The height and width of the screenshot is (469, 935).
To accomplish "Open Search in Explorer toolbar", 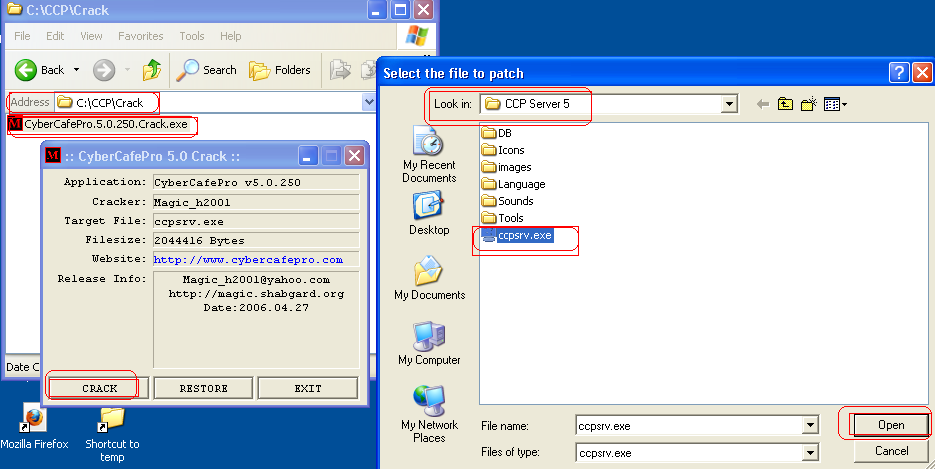I will click(207, 70).
